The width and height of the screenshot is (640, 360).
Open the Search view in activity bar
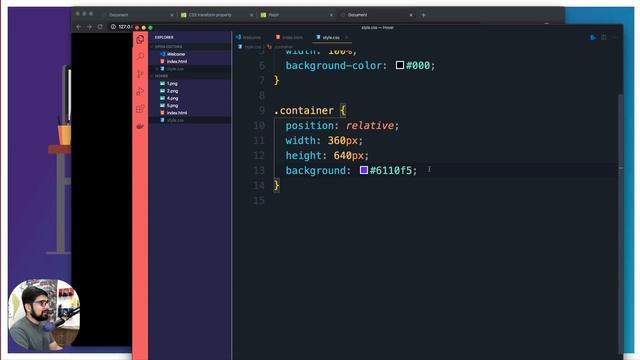pyautogui.click(x=140, y=56)
